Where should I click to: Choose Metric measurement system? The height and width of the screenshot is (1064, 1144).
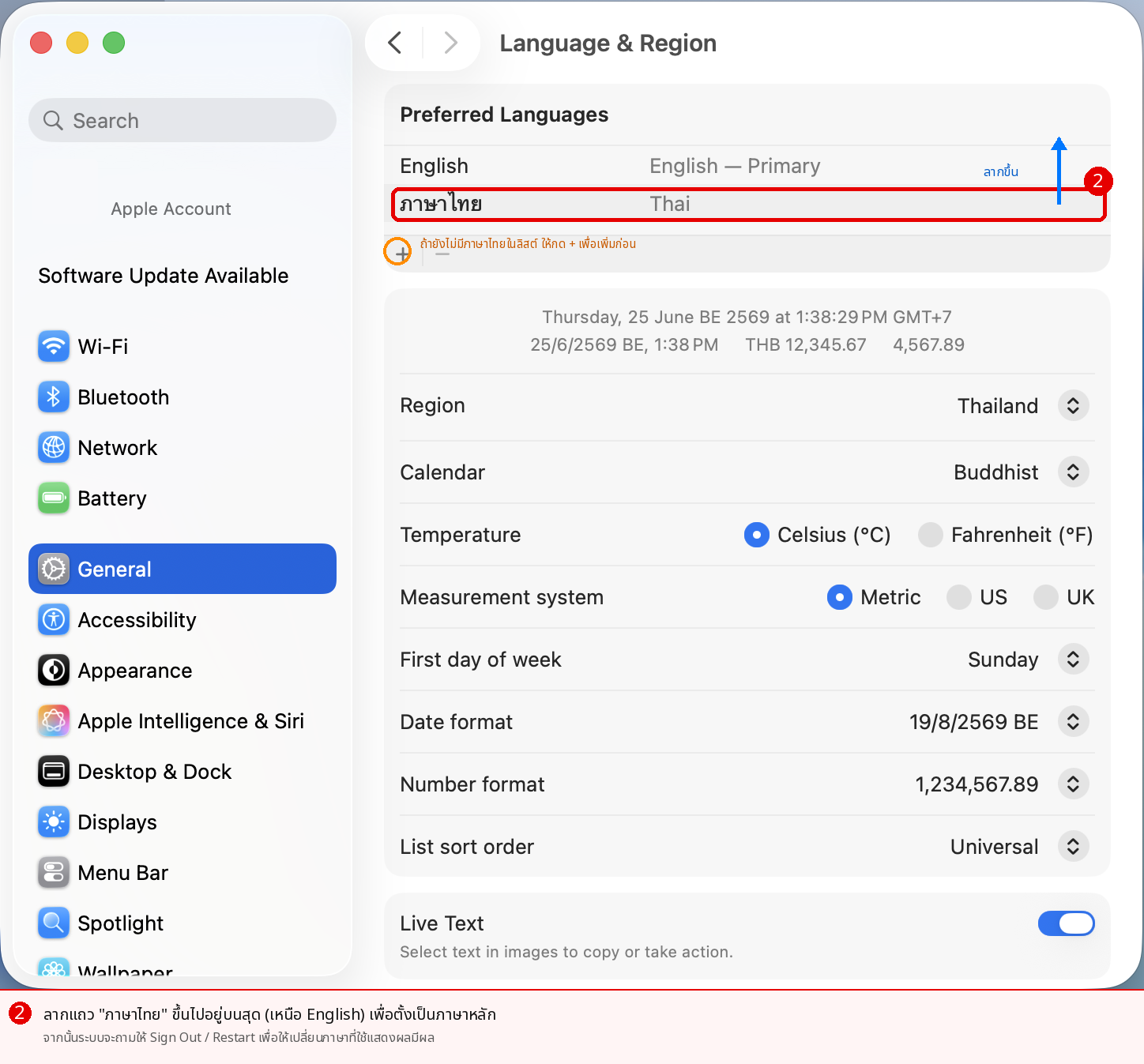tap(840, 597)
